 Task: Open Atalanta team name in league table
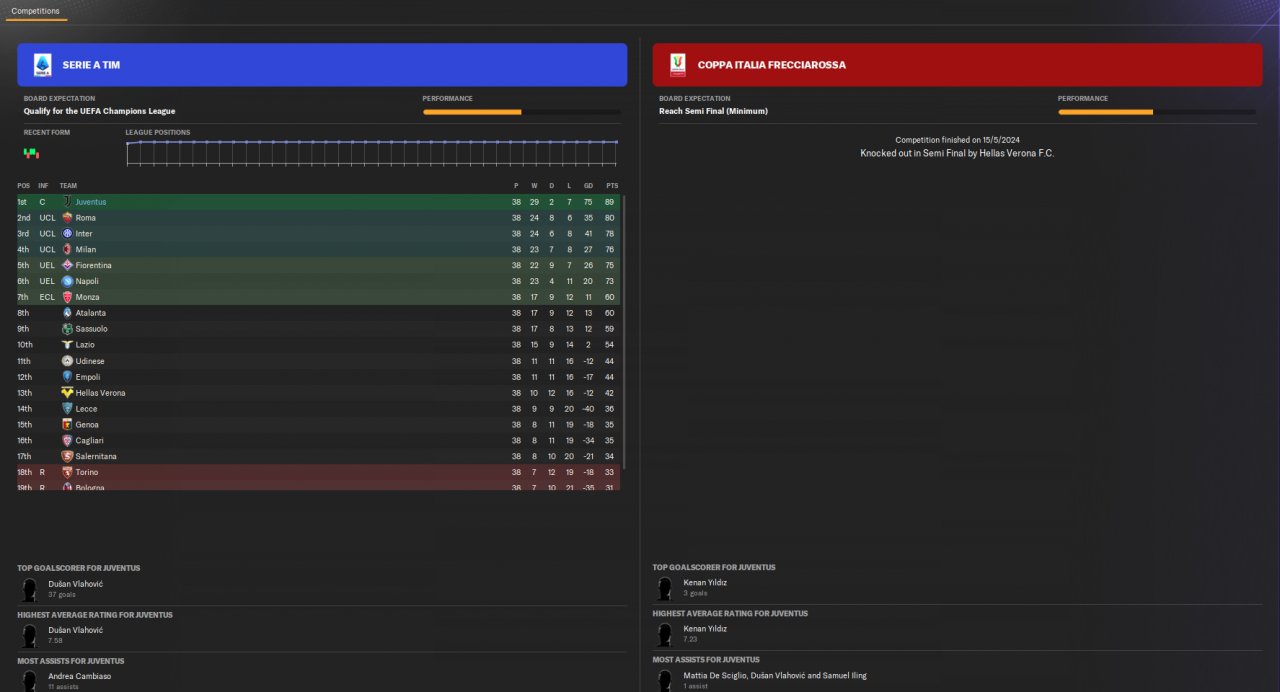(x=91, y=313)
